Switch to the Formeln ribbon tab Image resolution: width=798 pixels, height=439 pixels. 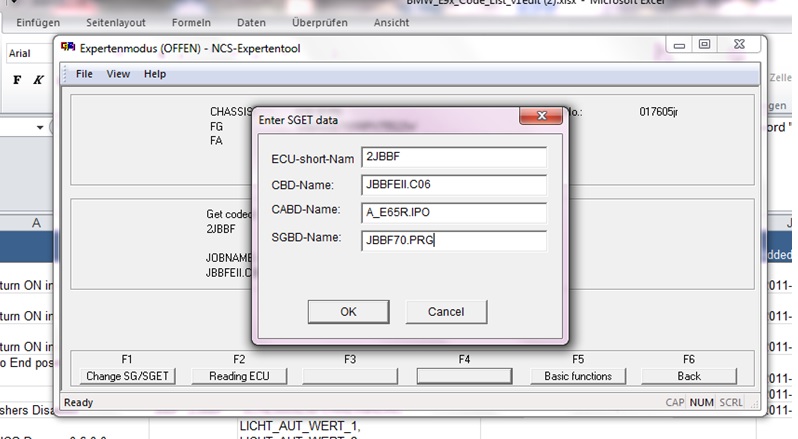(195, 21)
